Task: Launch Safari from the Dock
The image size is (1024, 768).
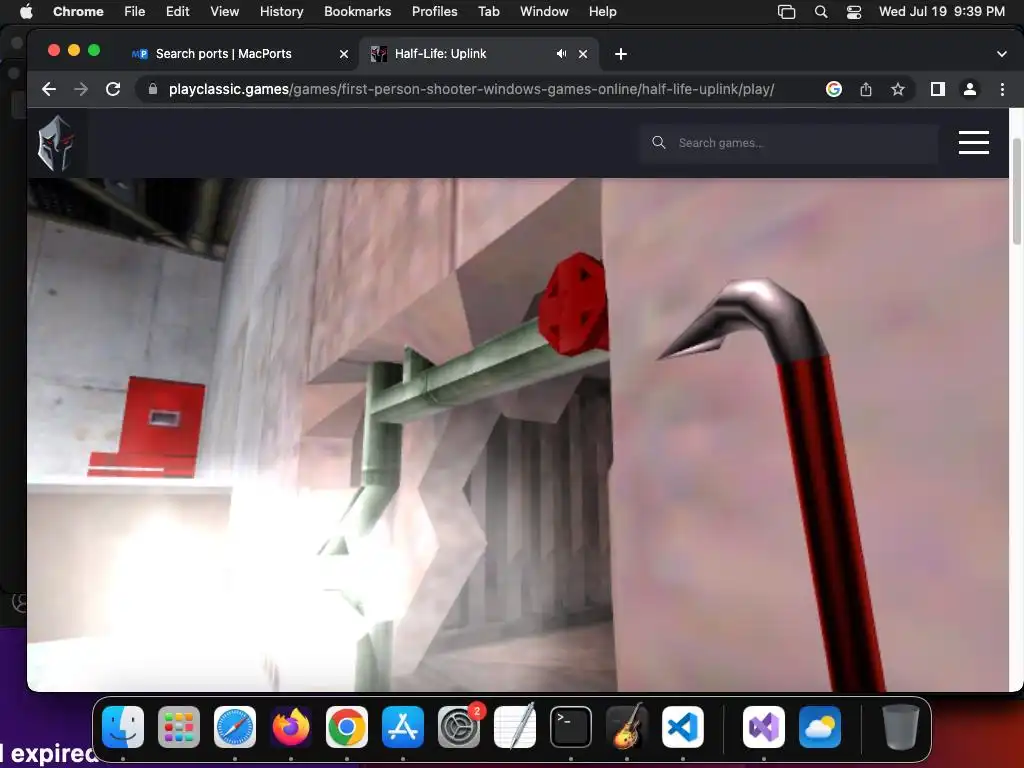Action: [x=235, y=726]
